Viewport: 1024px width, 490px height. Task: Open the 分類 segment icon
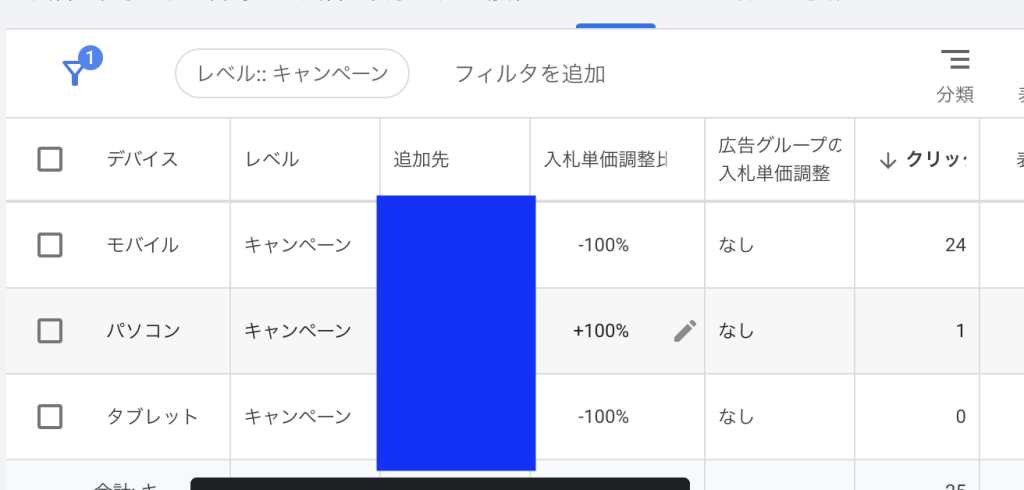click(955, 61)
